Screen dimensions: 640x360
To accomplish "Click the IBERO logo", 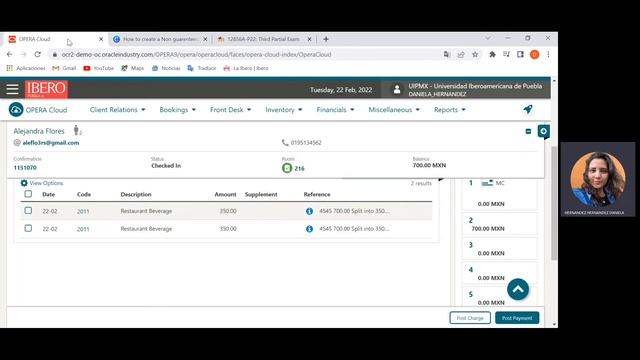I will [x=46, y=89].
